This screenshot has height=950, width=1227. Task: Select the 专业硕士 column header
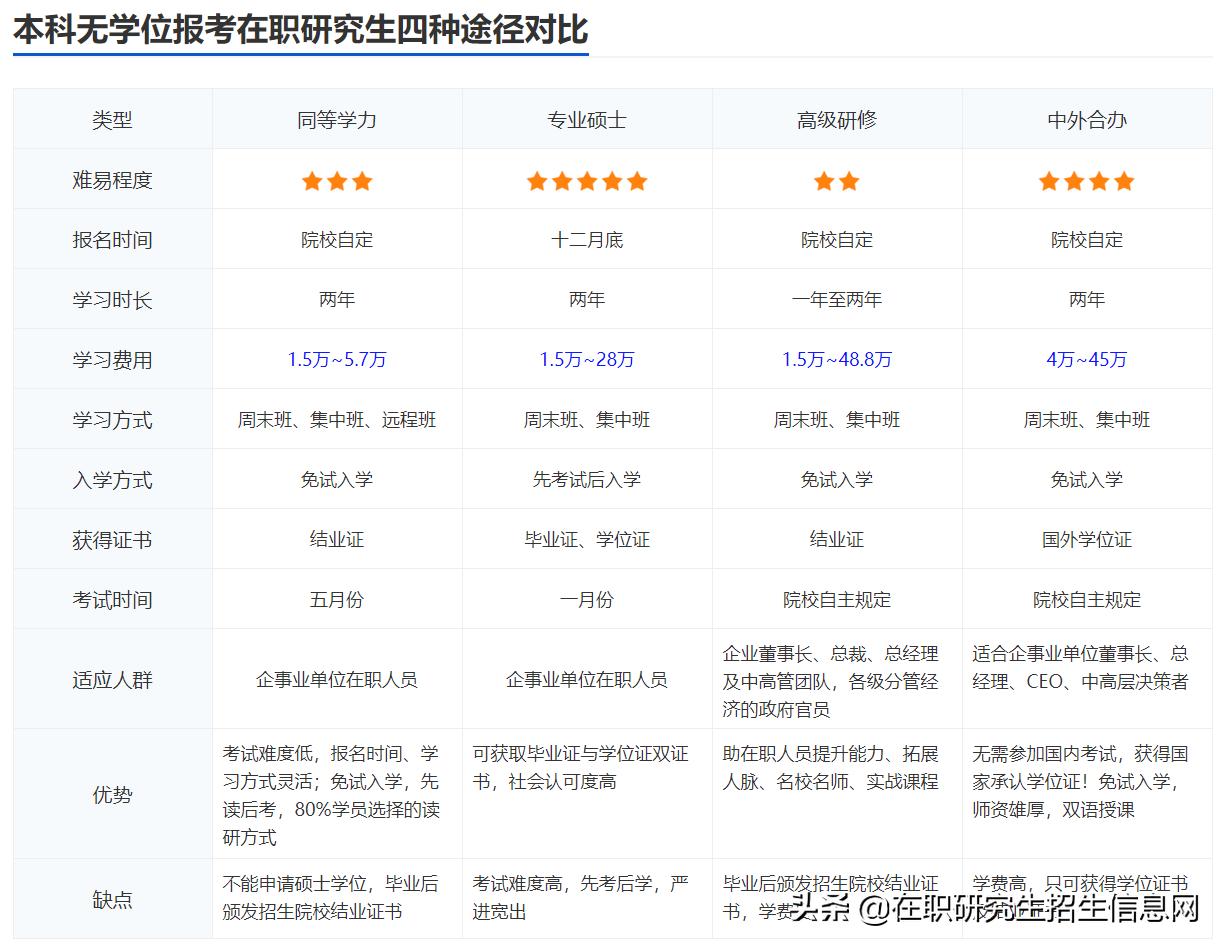click(x=586, y=119)
